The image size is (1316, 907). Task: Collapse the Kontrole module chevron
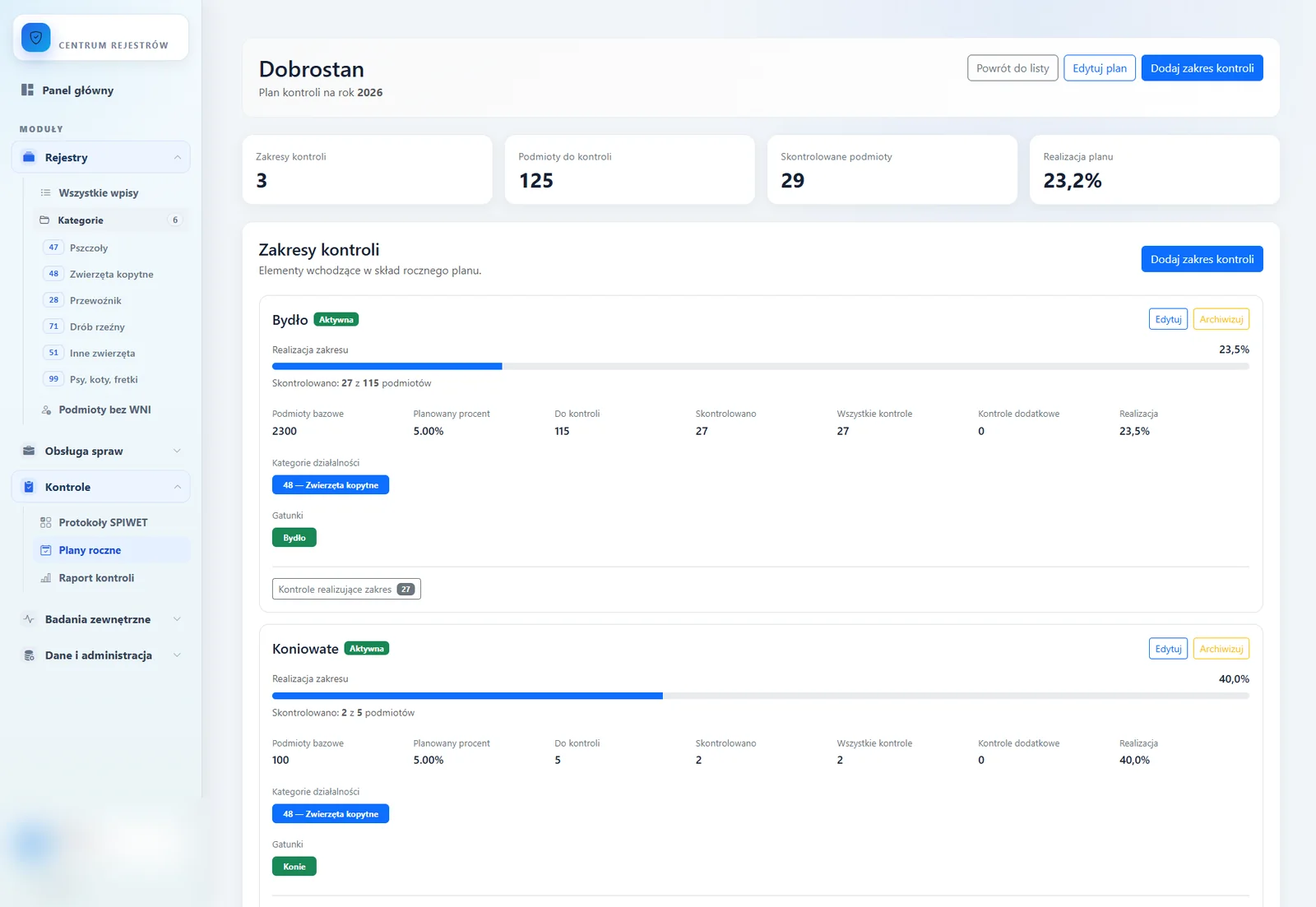click(177, 487)
